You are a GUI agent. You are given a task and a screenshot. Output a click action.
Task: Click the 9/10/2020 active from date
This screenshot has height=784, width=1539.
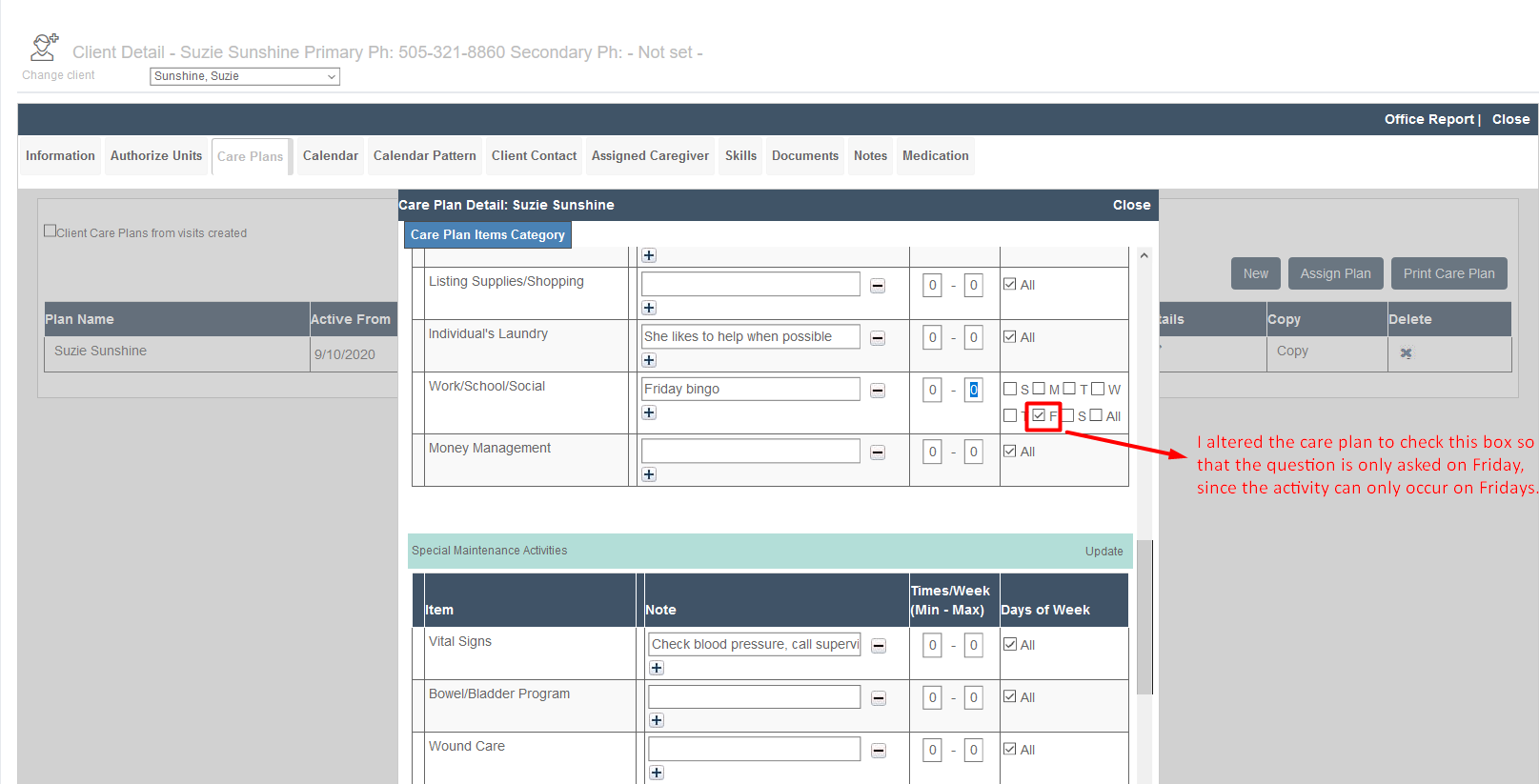pos(345,354)
